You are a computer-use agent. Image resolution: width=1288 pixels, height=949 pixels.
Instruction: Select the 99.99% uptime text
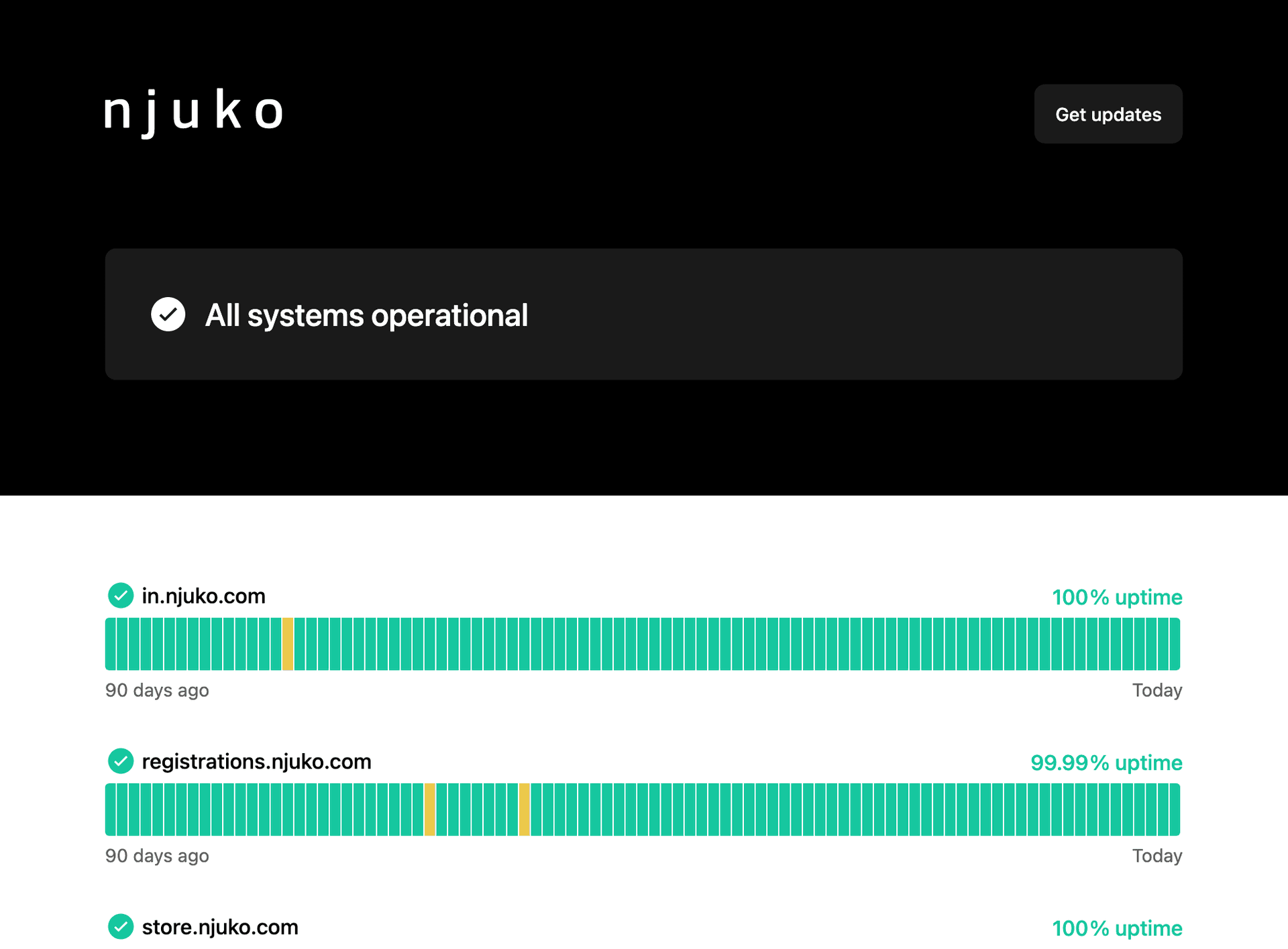pyautogui.click(x=1106, y=763)
